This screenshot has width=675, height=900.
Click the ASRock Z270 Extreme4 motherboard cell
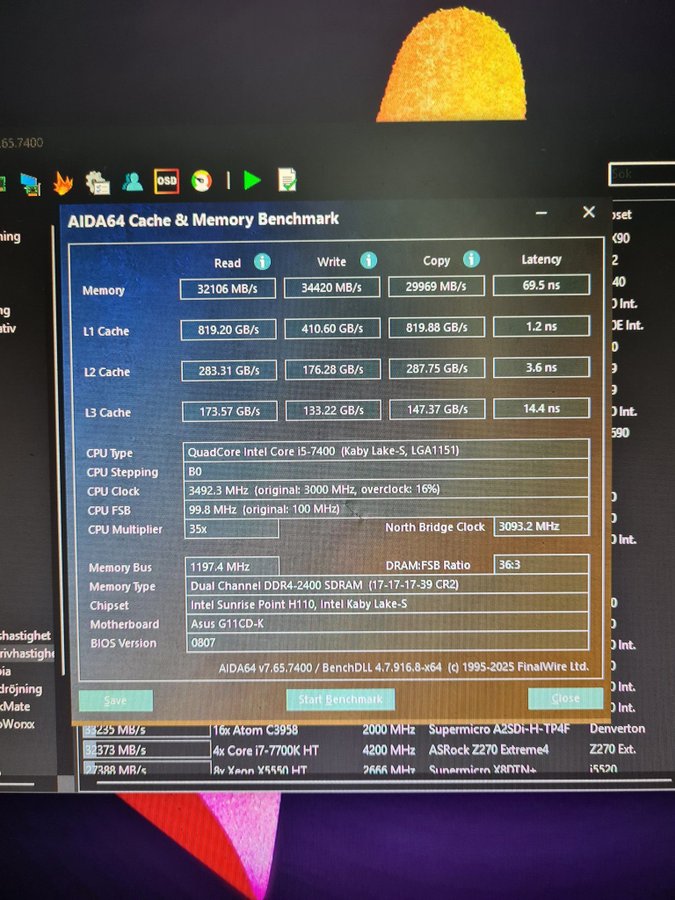click(488, 749)
